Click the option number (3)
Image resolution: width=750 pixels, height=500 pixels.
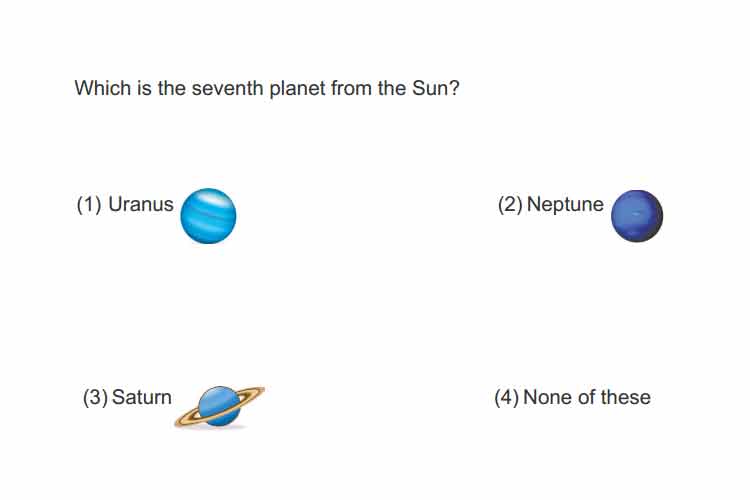point(95,398)
